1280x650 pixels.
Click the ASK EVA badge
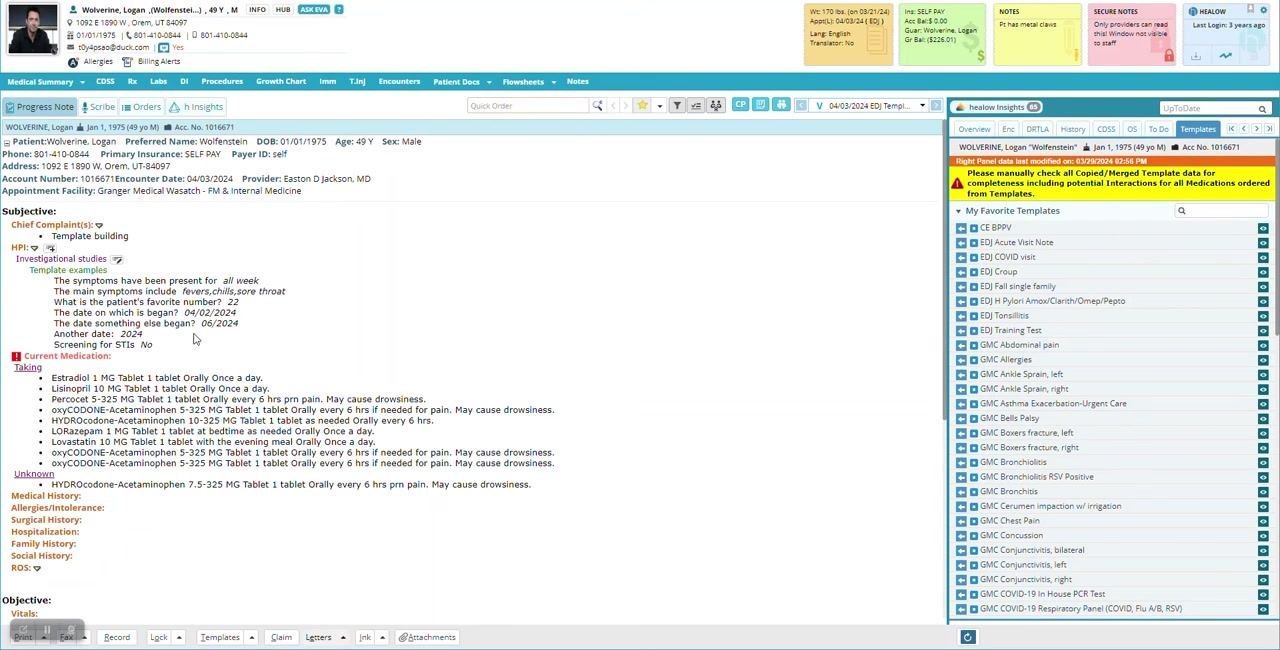coord(314,10)
